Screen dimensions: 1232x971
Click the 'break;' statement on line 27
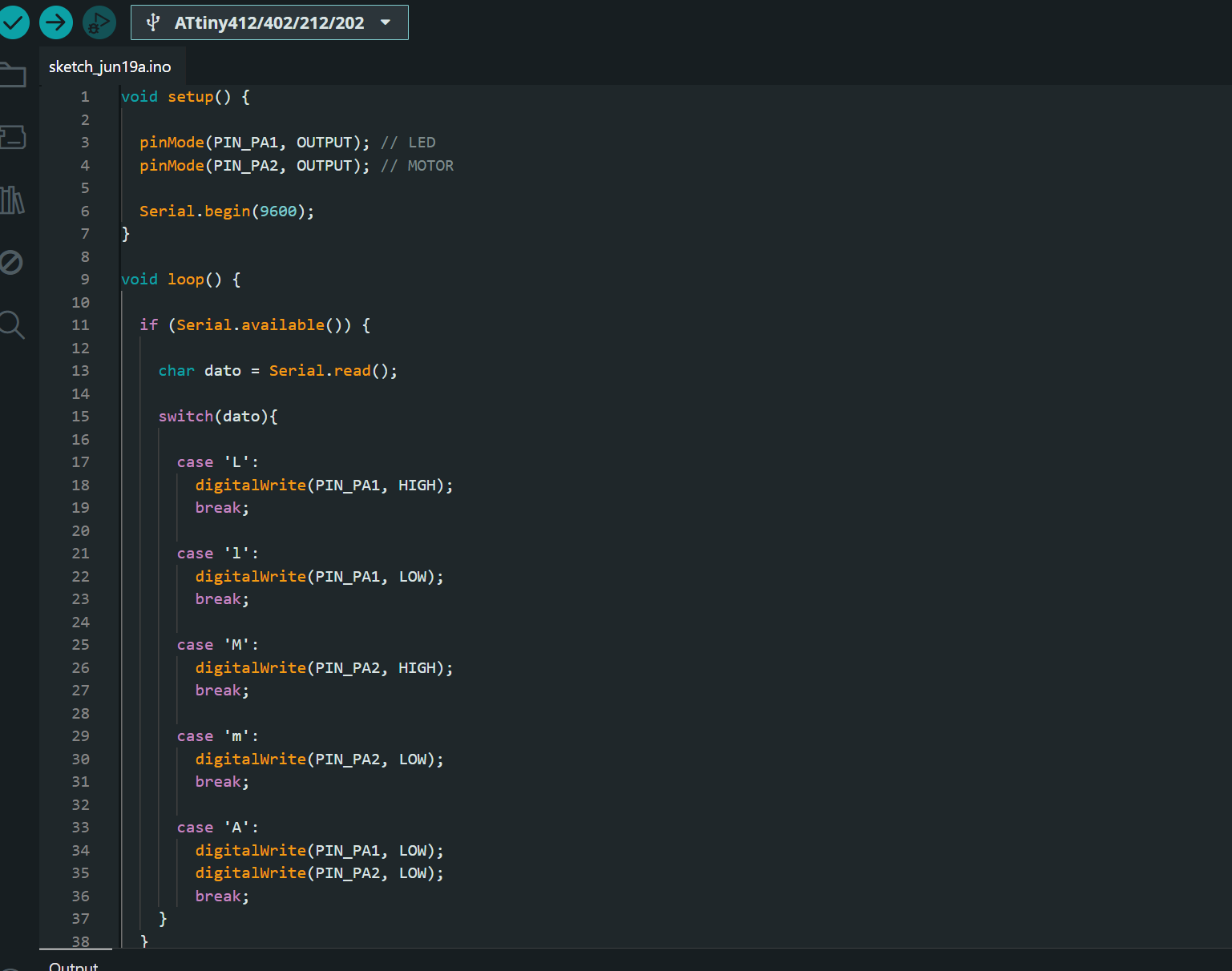click(x=223, y=691)
